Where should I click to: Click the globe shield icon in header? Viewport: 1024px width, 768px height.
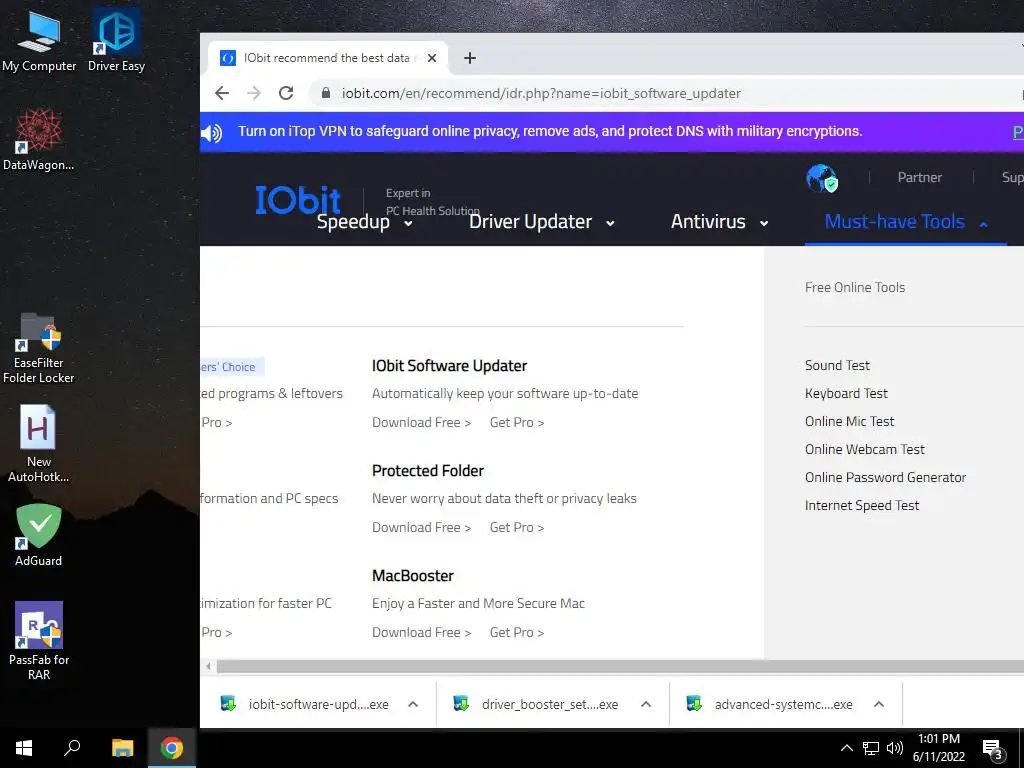822,178
